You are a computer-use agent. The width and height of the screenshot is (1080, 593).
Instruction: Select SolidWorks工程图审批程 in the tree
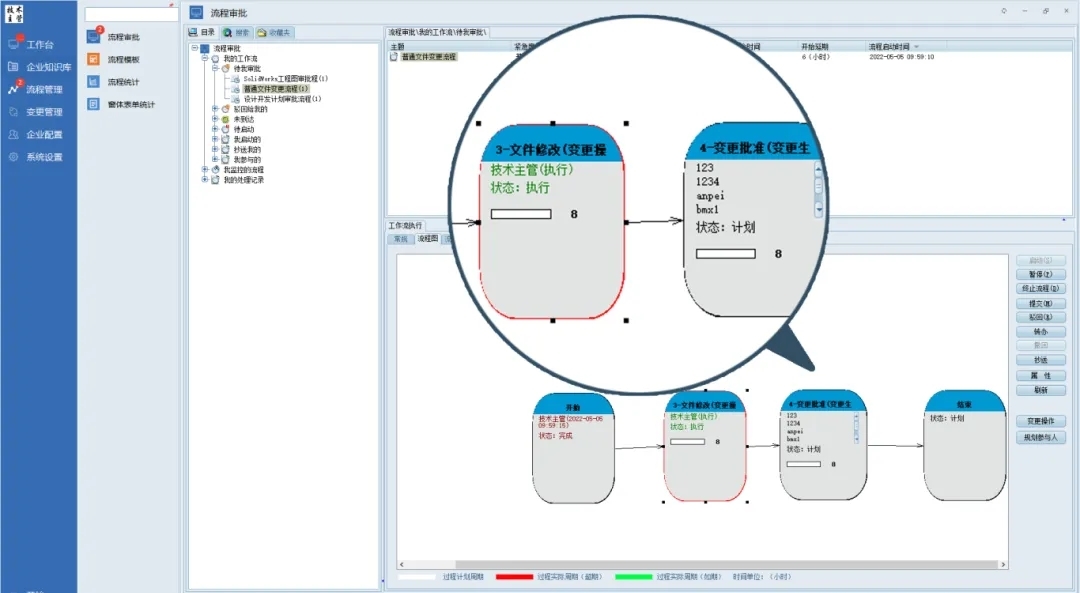click(285, 78)
